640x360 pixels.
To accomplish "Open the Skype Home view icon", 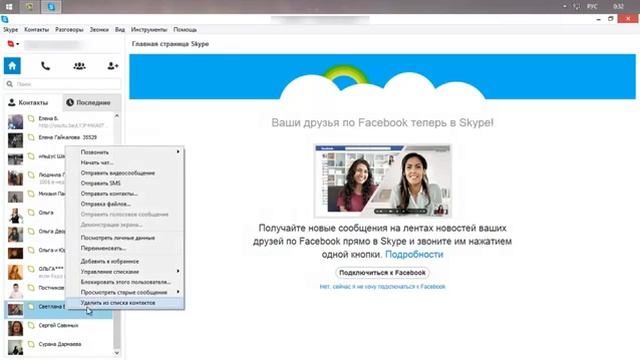I will tap(12, 66).
